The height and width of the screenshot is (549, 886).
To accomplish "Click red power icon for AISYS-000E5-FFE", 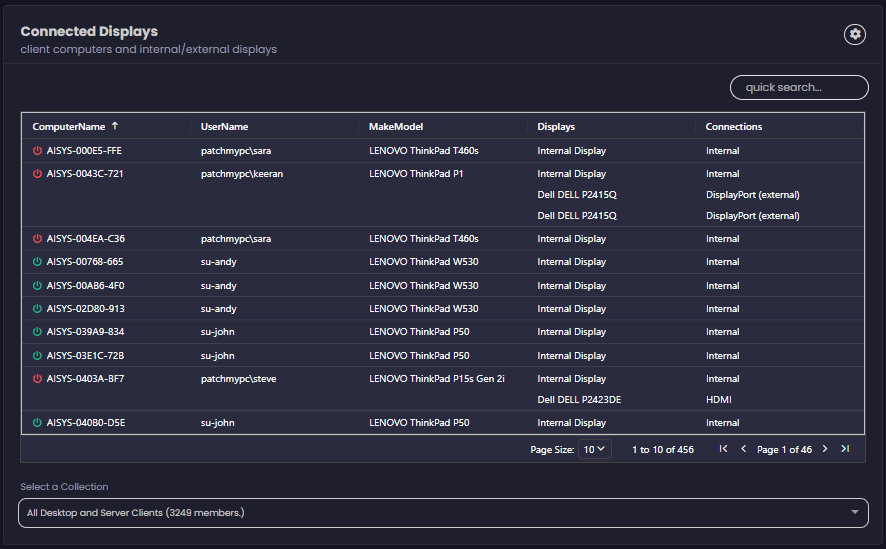I will pyautogui.click(x=38, y=151).
